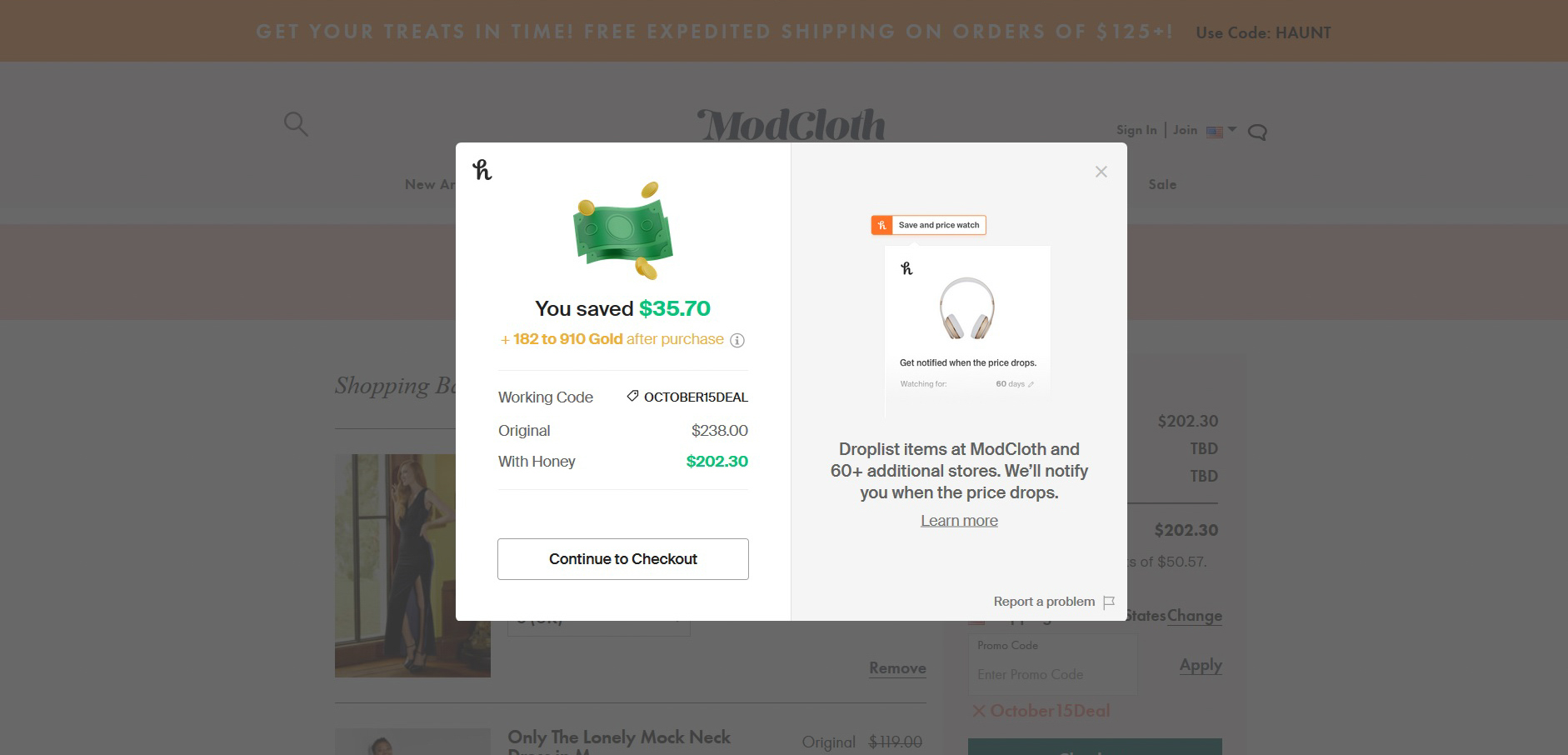The width and height of the screenshot is (1568, 755).
Task: Open the site search magnifier
Action: point(296,124)
